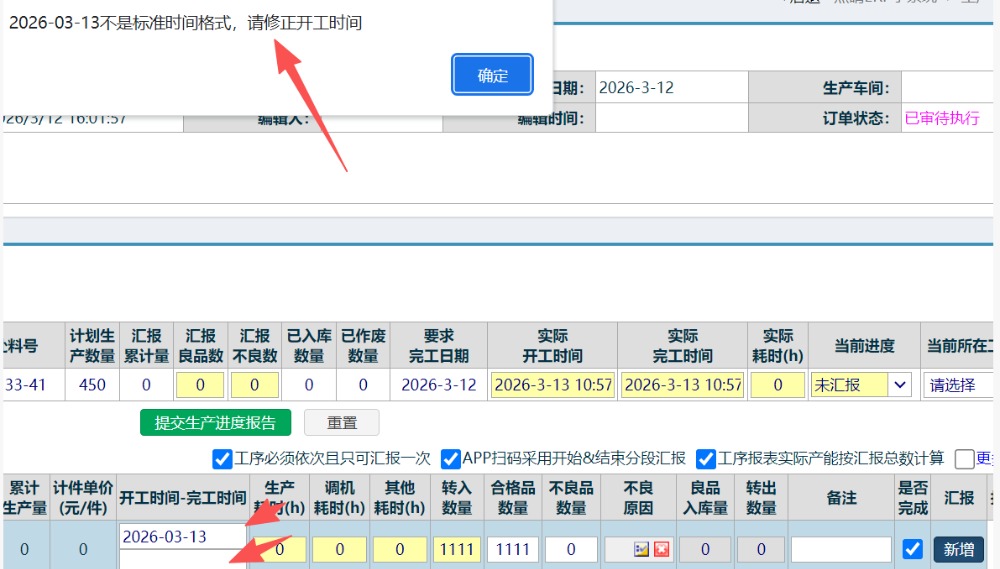Open the 当前所在工序 请选择 dropdown

point(958,385)
